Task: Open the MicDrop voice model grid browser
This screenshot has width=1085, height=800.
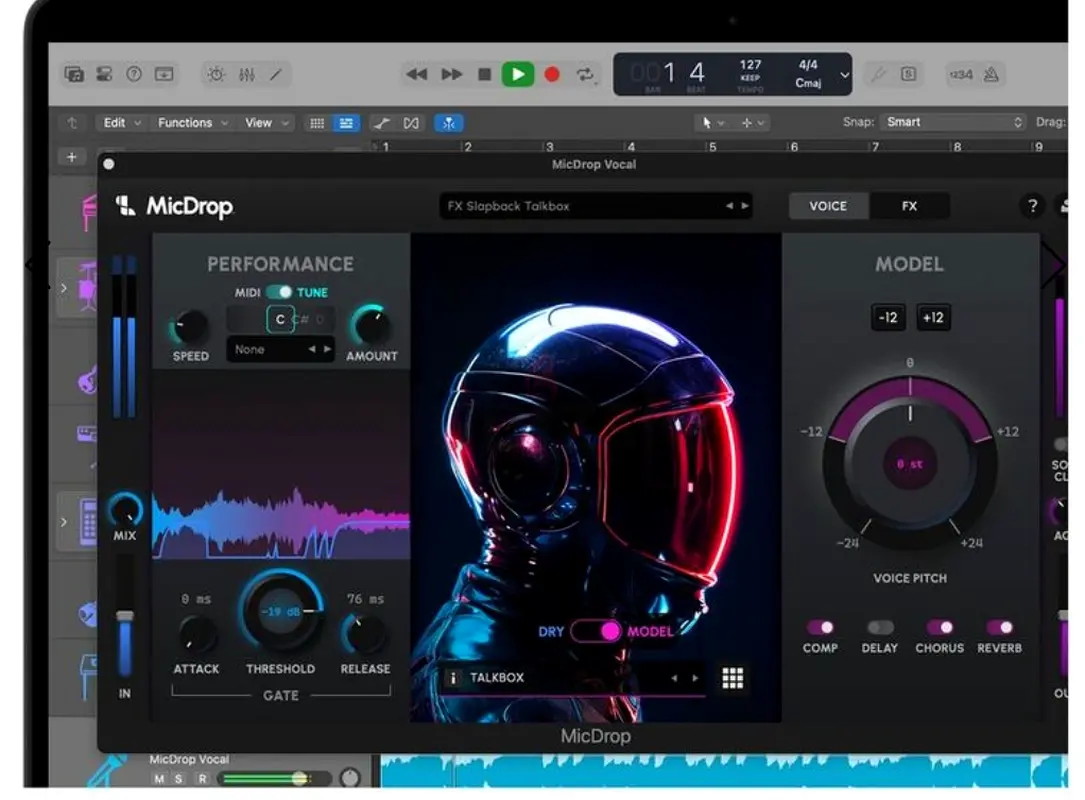Action: 732,678
